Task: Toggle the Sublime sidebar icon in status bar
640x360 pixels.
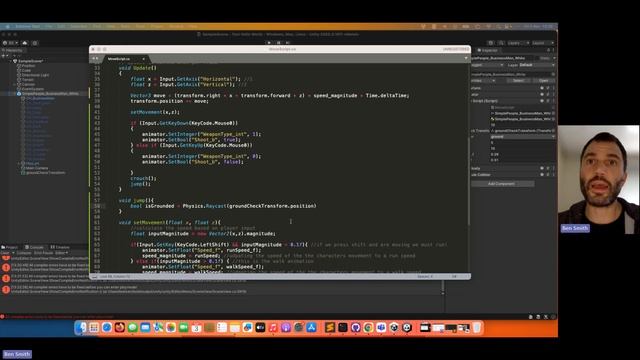Action: 94,277
